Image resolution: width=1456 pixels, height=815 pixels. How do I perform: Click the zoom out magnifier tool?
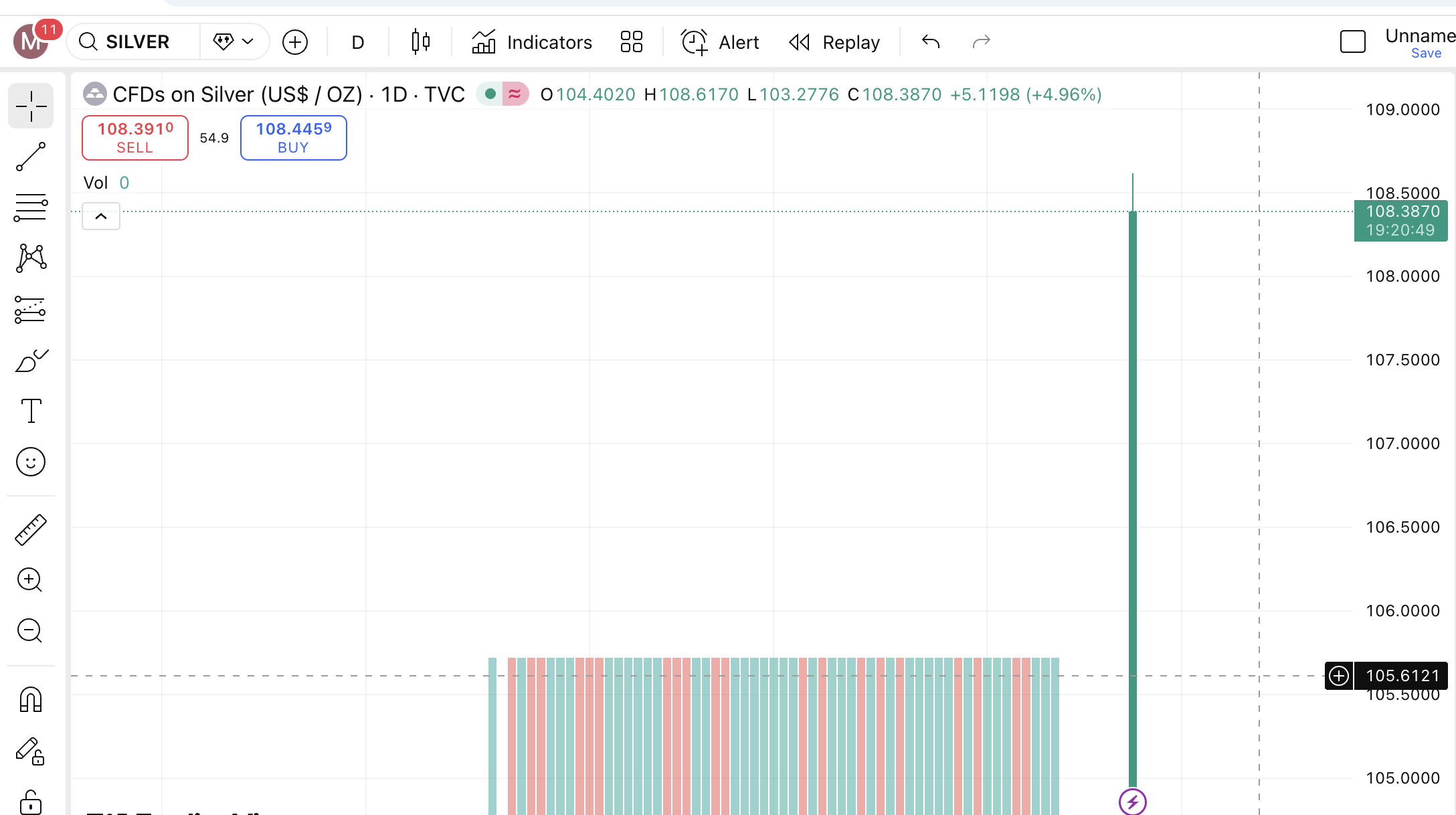[x=31, y=630]
